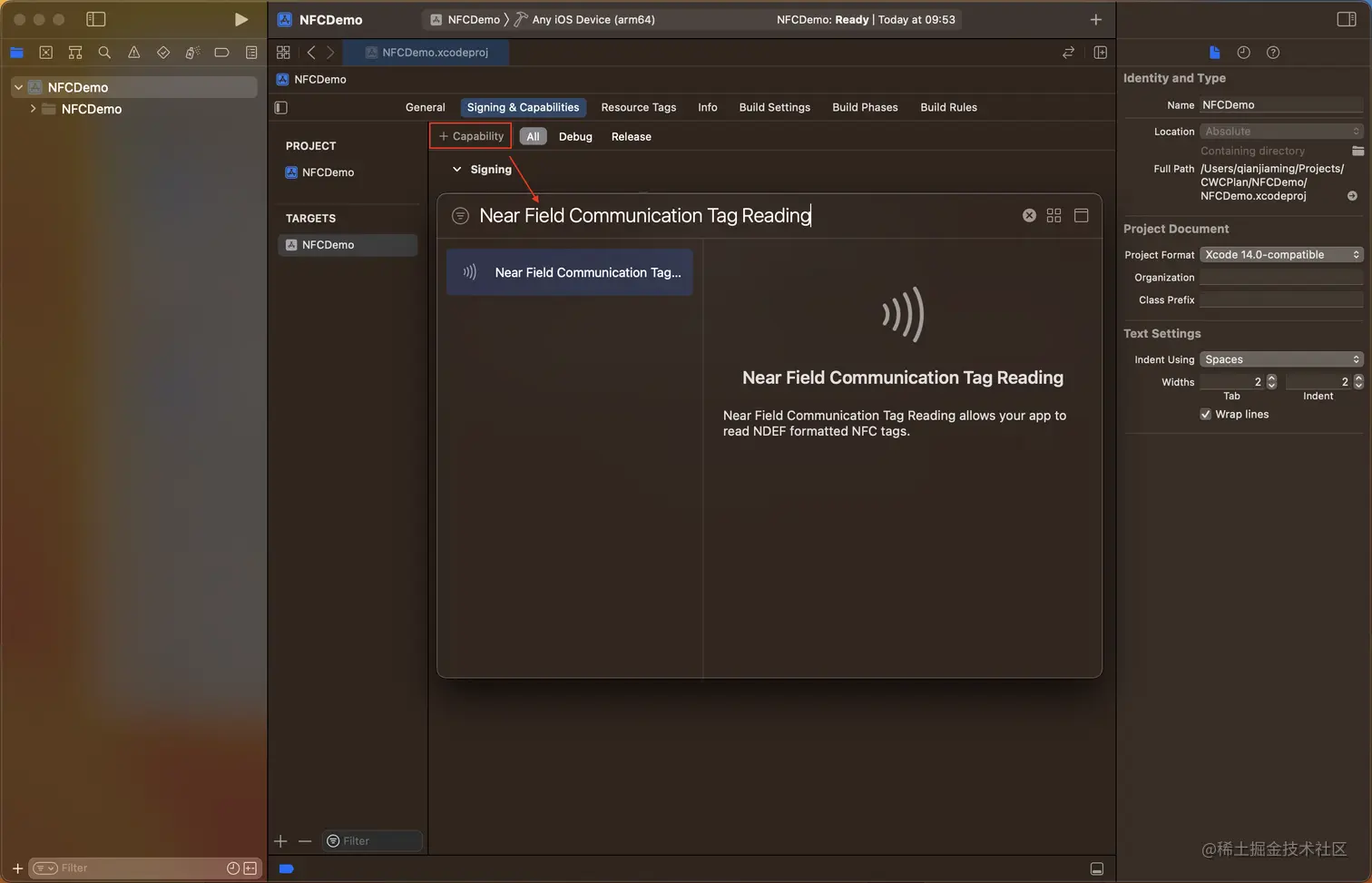Toggle Wrap lines checkbox
Viewport: 1372px width, 883px height.
point(1206,414)
